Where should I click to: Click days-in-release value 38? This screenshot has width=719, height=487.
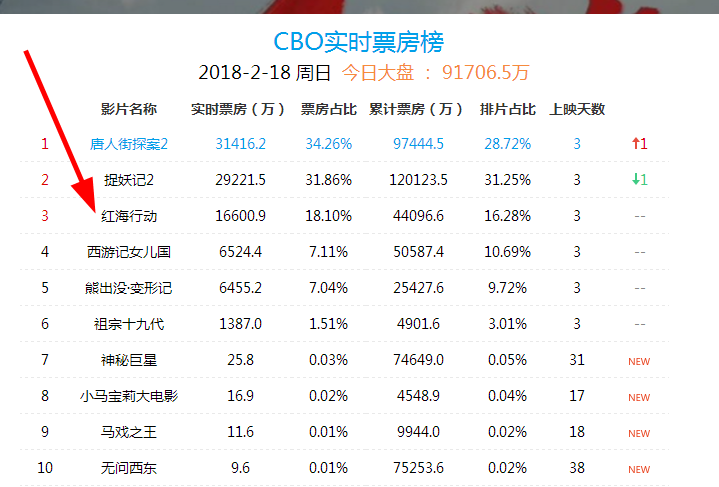[577, 468]
